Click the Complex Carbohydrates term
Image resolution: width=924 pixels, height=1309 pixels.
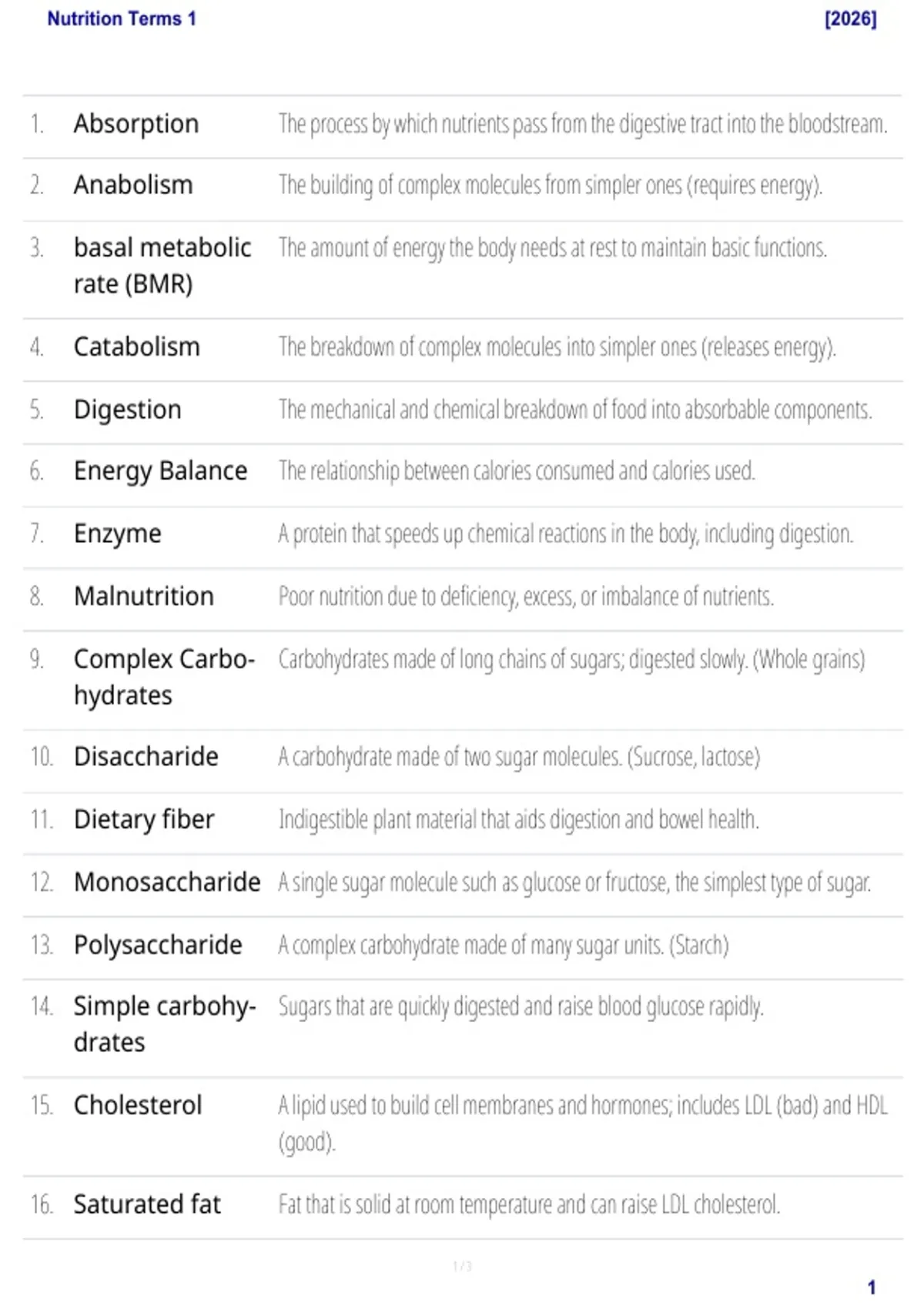coord(164,677)
